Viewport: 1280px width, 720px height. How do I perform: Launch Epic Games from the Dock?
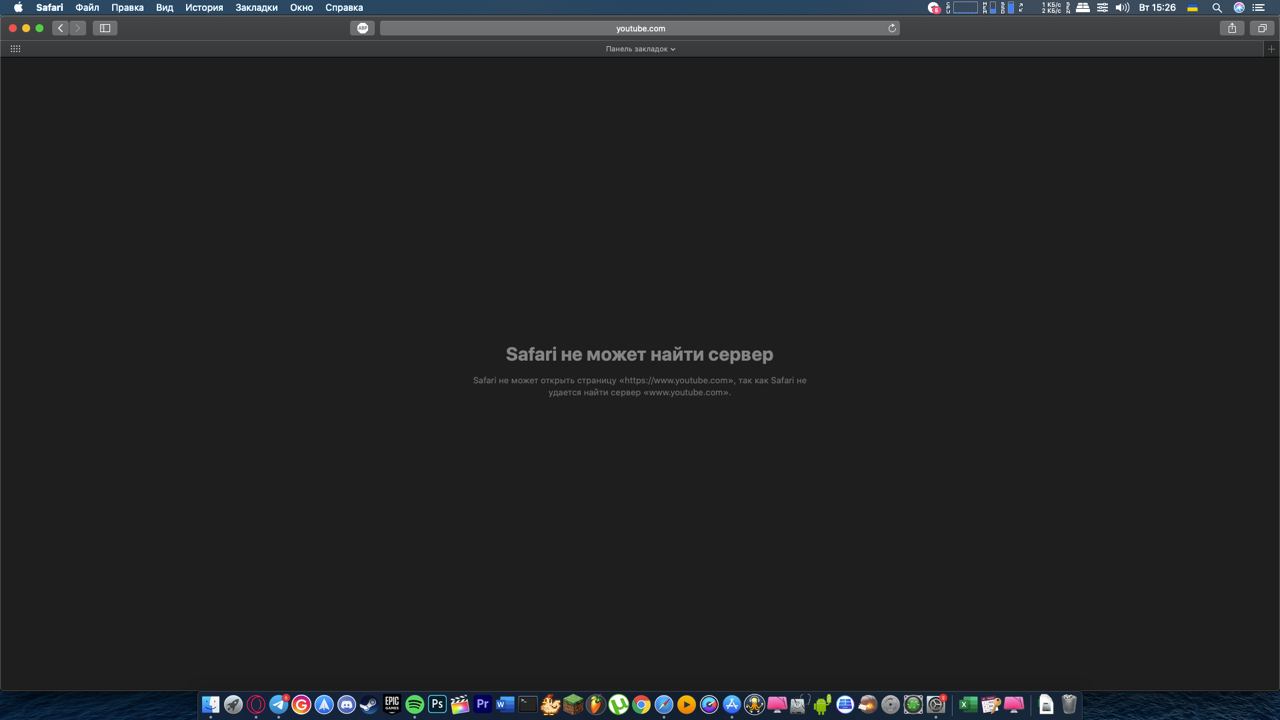(392, 705)
